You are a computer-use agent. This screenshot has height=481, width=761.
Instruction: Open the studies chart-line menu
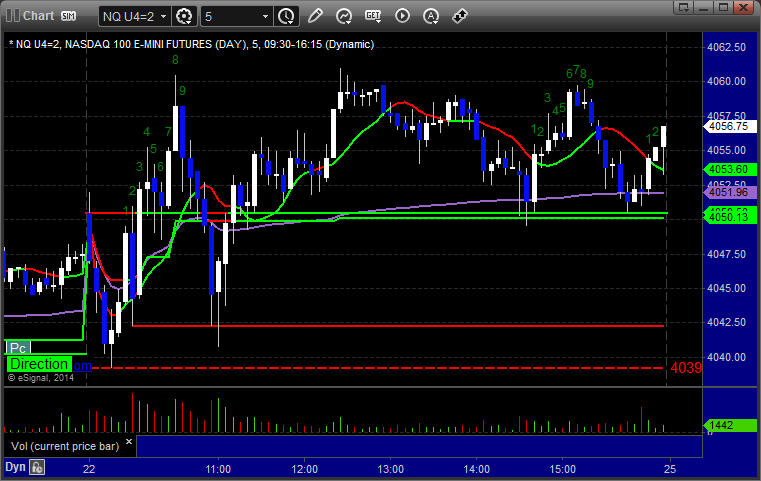click(x=344, y=17)
